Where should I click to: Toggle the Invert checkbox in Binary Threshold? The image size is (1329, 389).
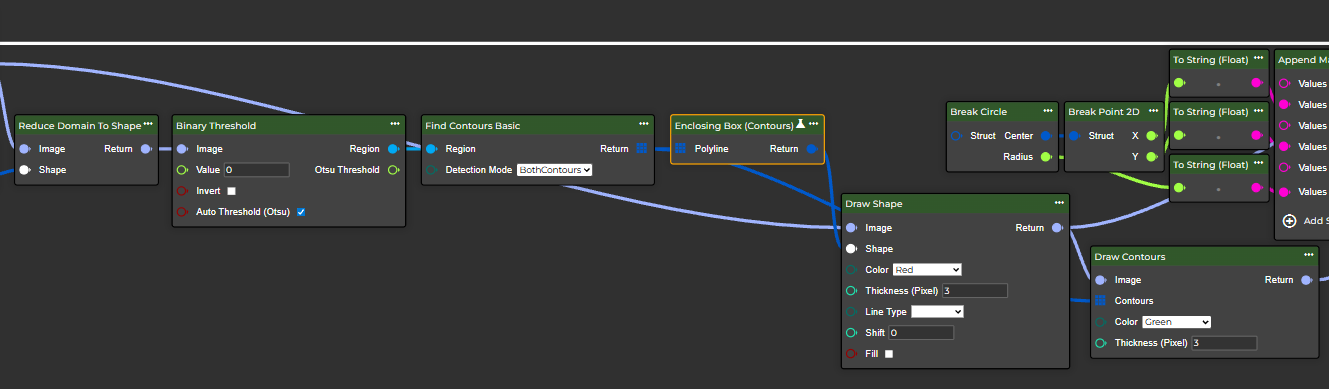click(x=232, y=191)
